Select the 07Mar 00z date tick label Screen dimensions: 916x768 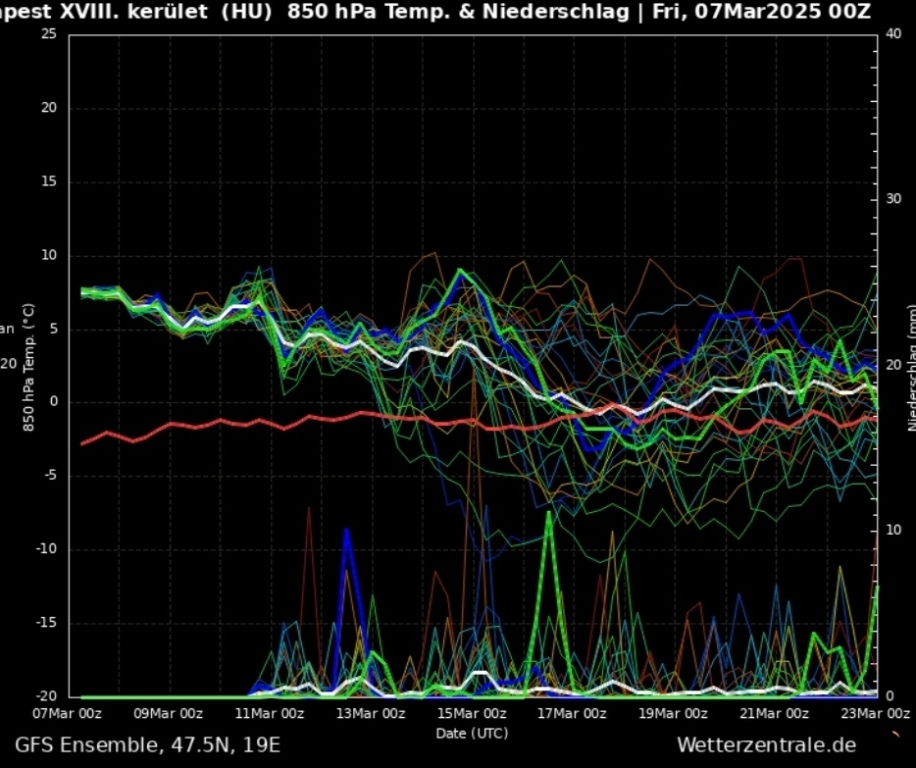[x=68, y=713]
